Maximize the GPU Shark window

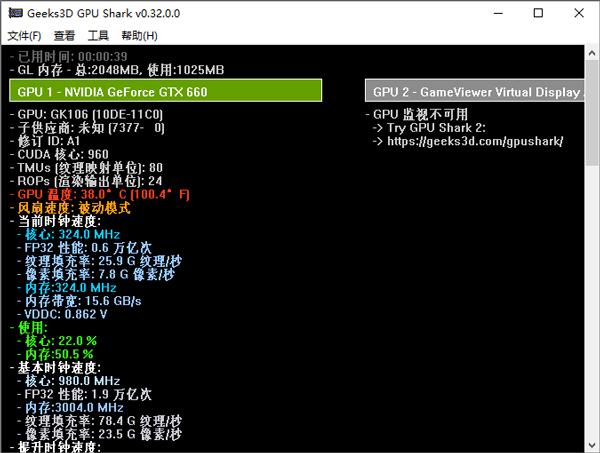pyautogui.click(x=538, y=13)
